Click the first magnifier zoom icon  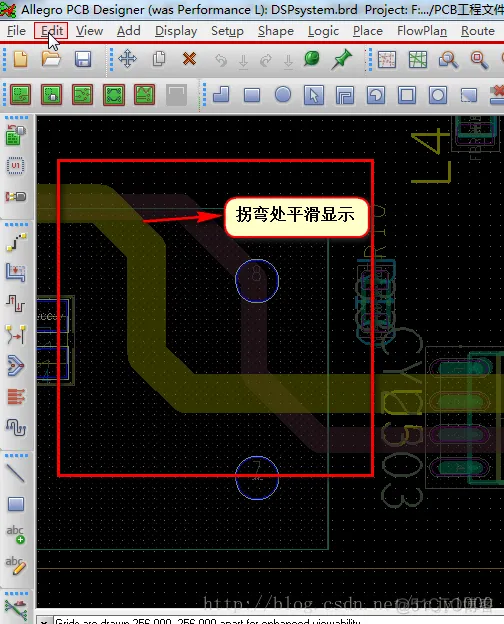click(448, 60)
